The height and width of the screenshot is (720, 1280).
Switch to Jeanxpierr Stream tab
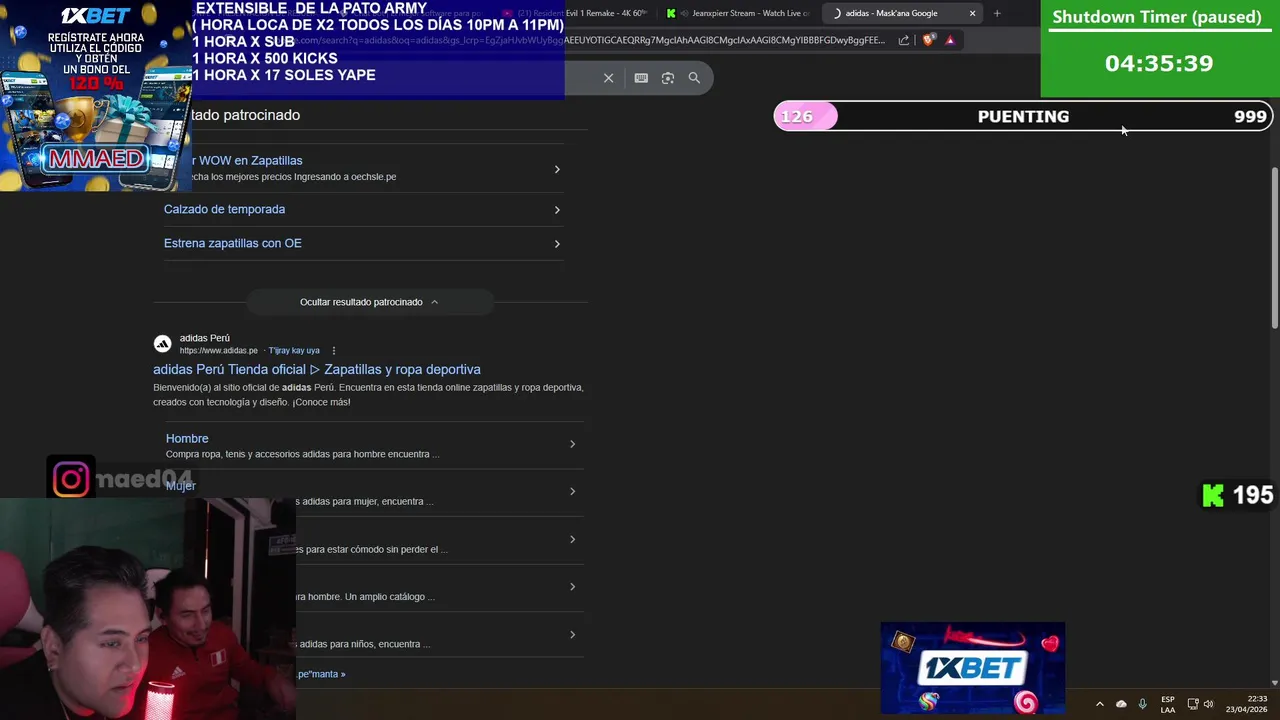point(740,13)
